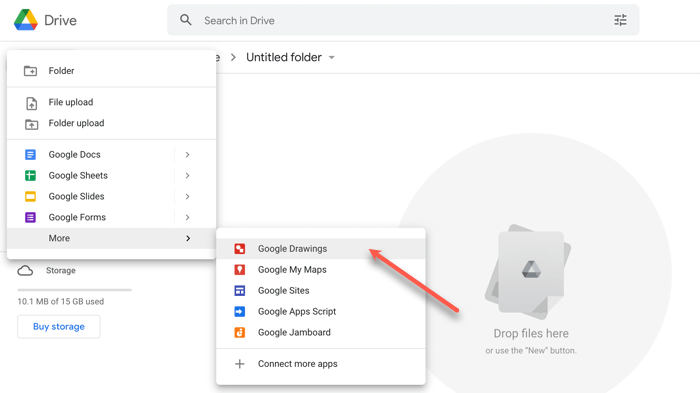This screenshot has height=393, width=700.
Task: Click the Google Apps Script icon
Action: [x=240, y=312]
